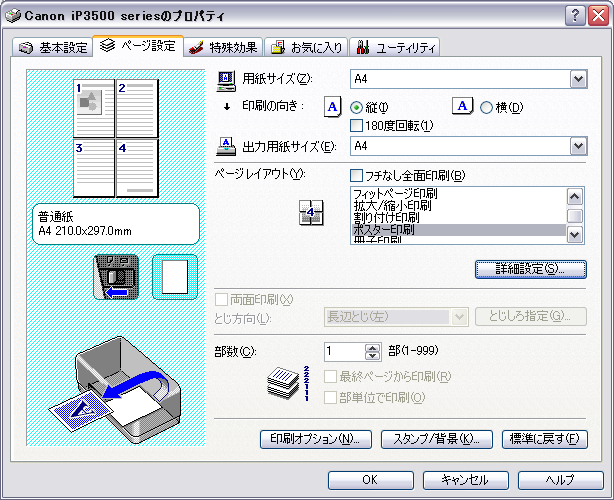Click the layout list scrollbar thumb
Image resolution: width=614 pixels, height=500 pixels.
[574, 216]
